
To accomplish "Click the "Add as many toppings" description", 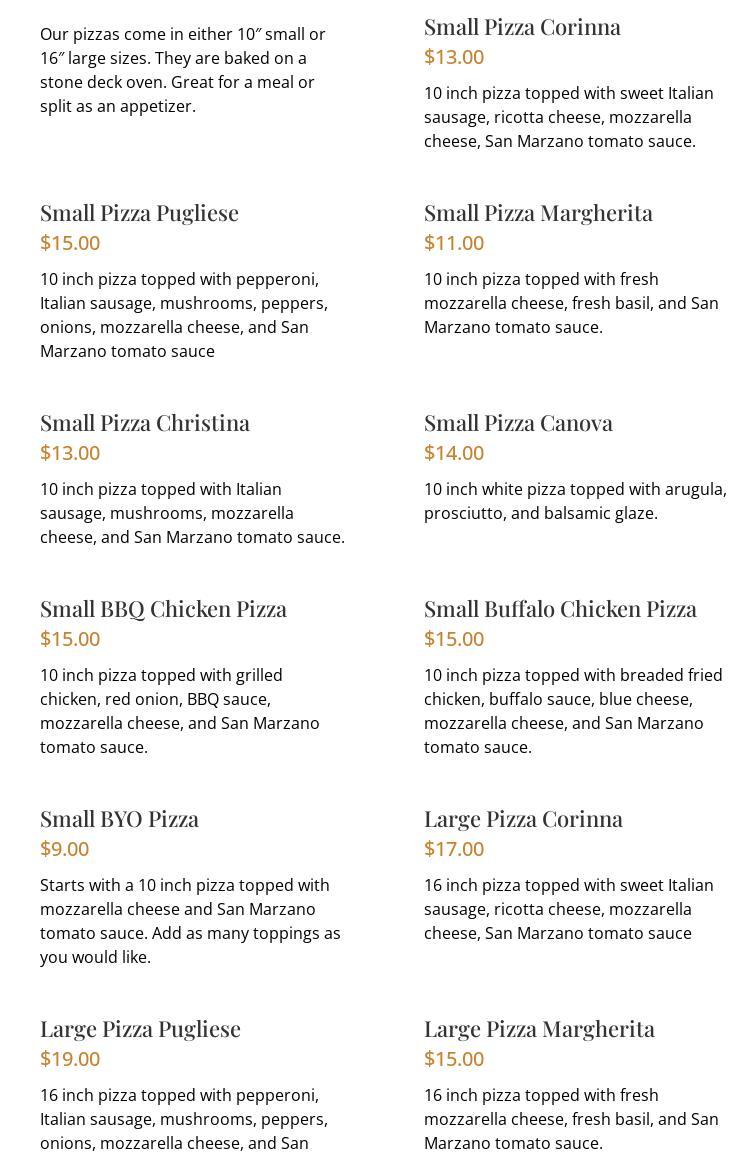I will coord(190,921).
